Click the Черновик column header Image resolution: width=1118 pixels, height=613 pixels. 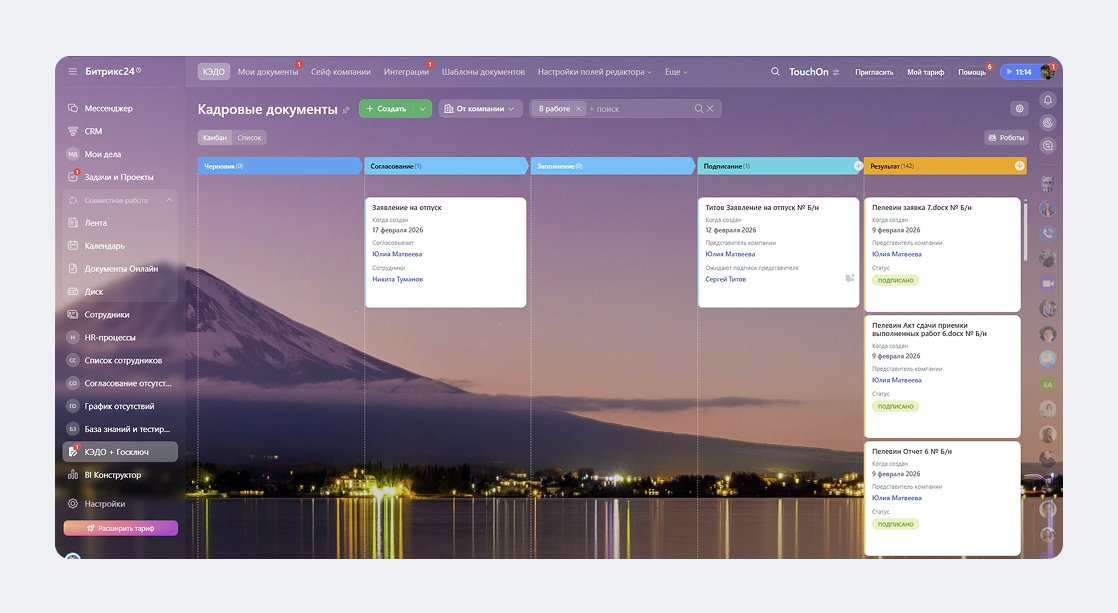(x=278, y=166)
